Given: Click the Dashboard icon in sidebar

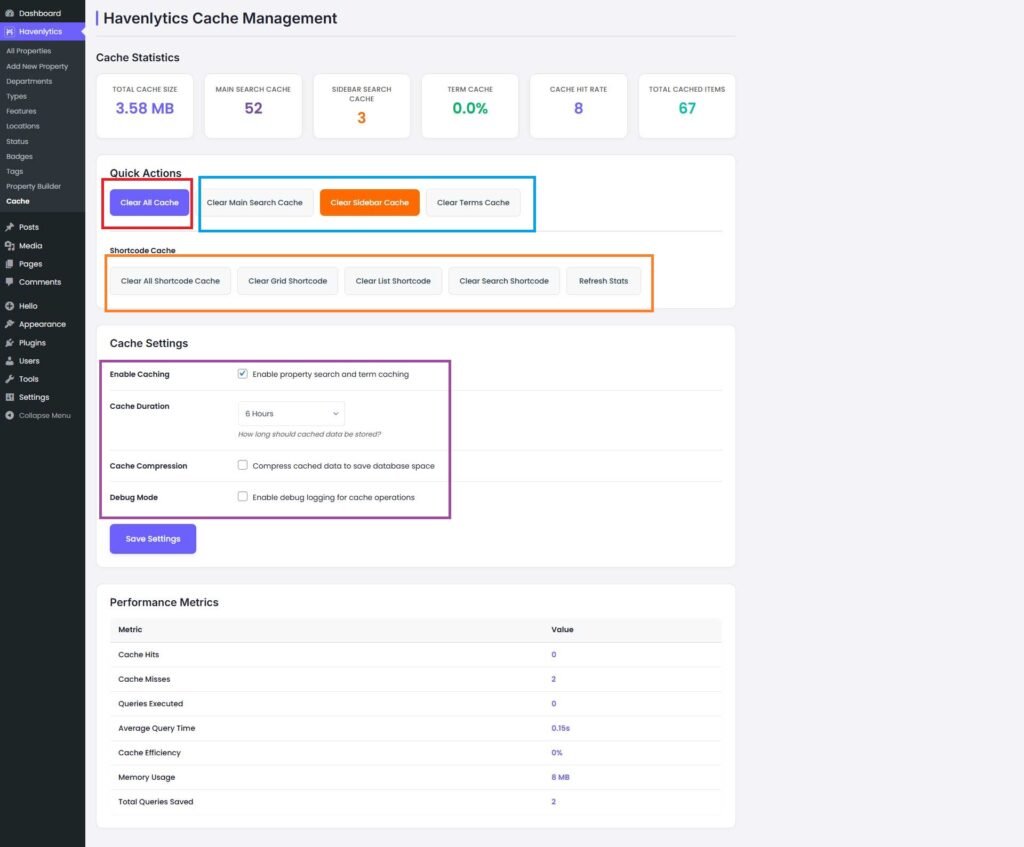Looking at the screenshot, I should tap(10, 13).
